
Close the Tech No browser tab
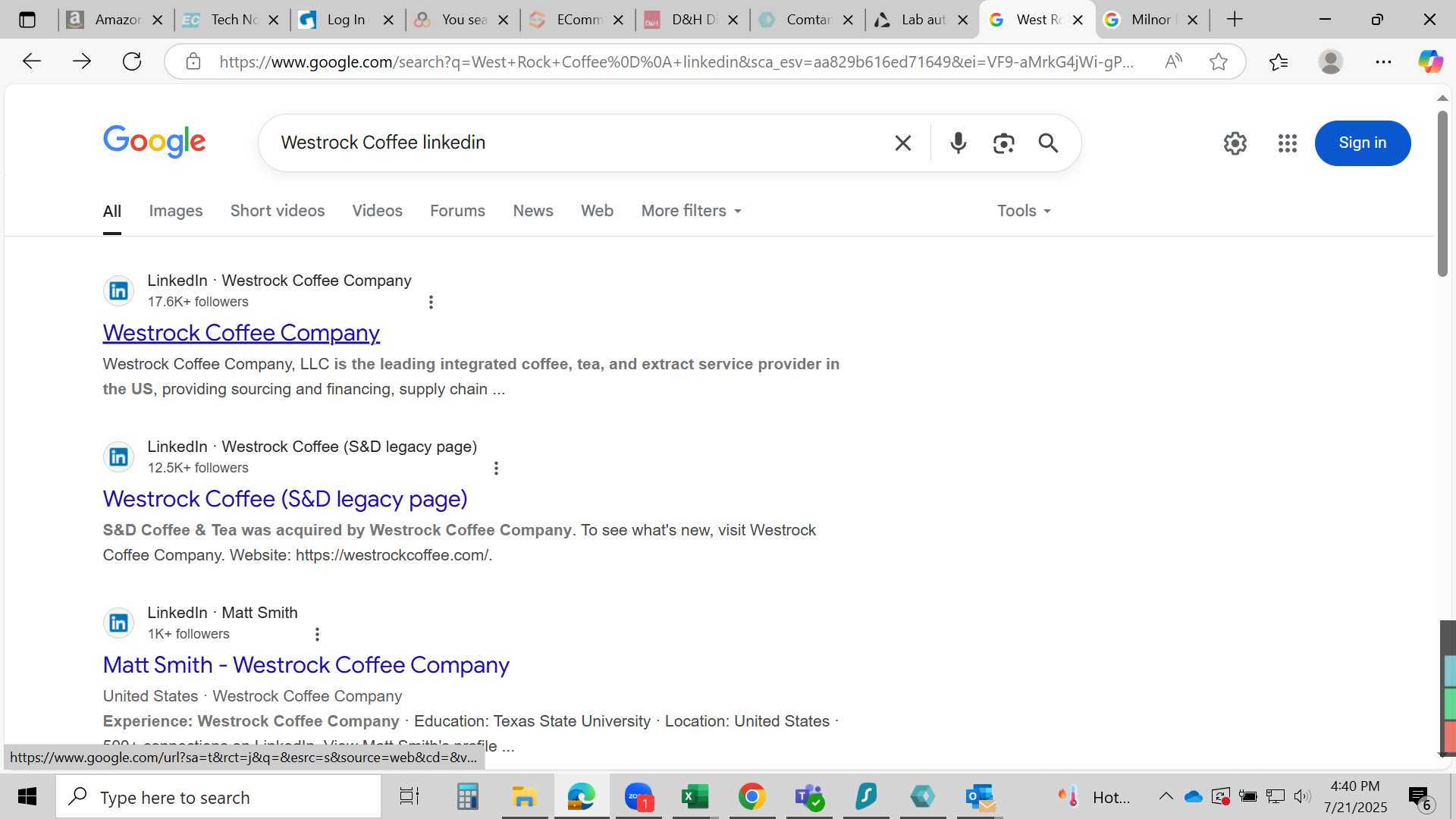tap(273, 20)
